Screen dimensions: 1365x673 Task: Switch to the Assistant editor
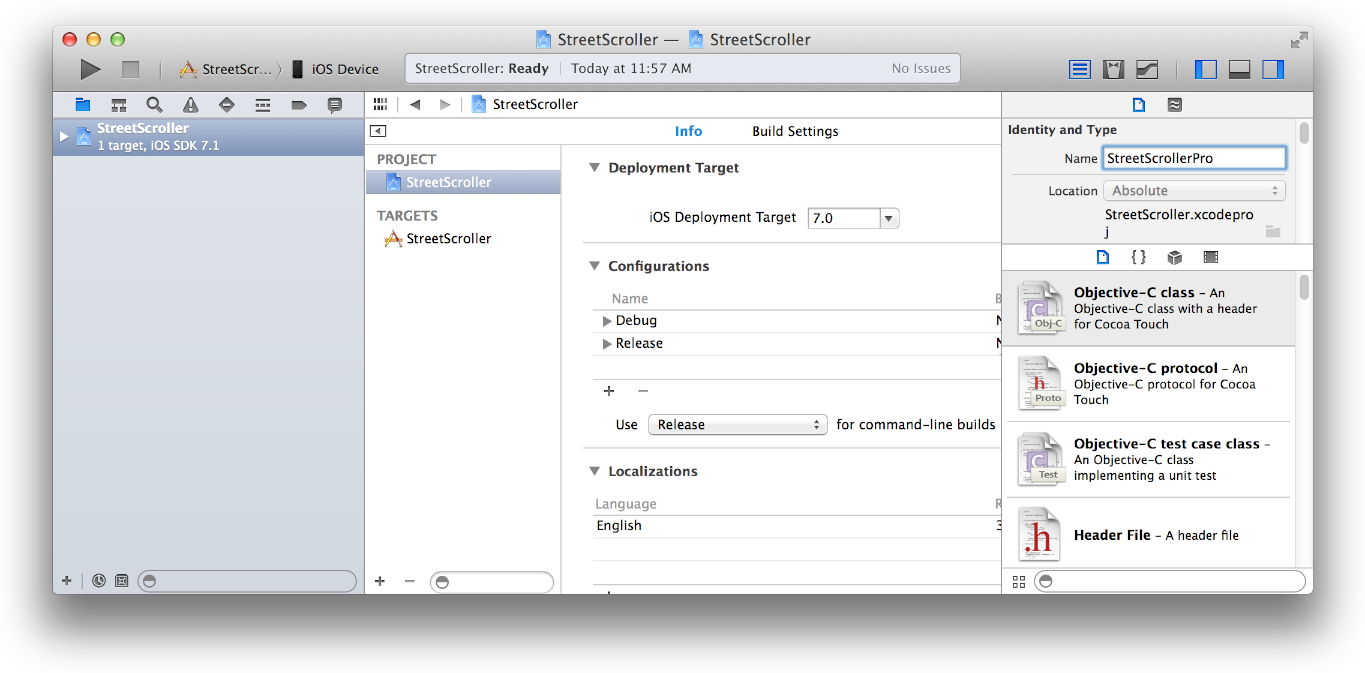click(x=1113, y=69)
